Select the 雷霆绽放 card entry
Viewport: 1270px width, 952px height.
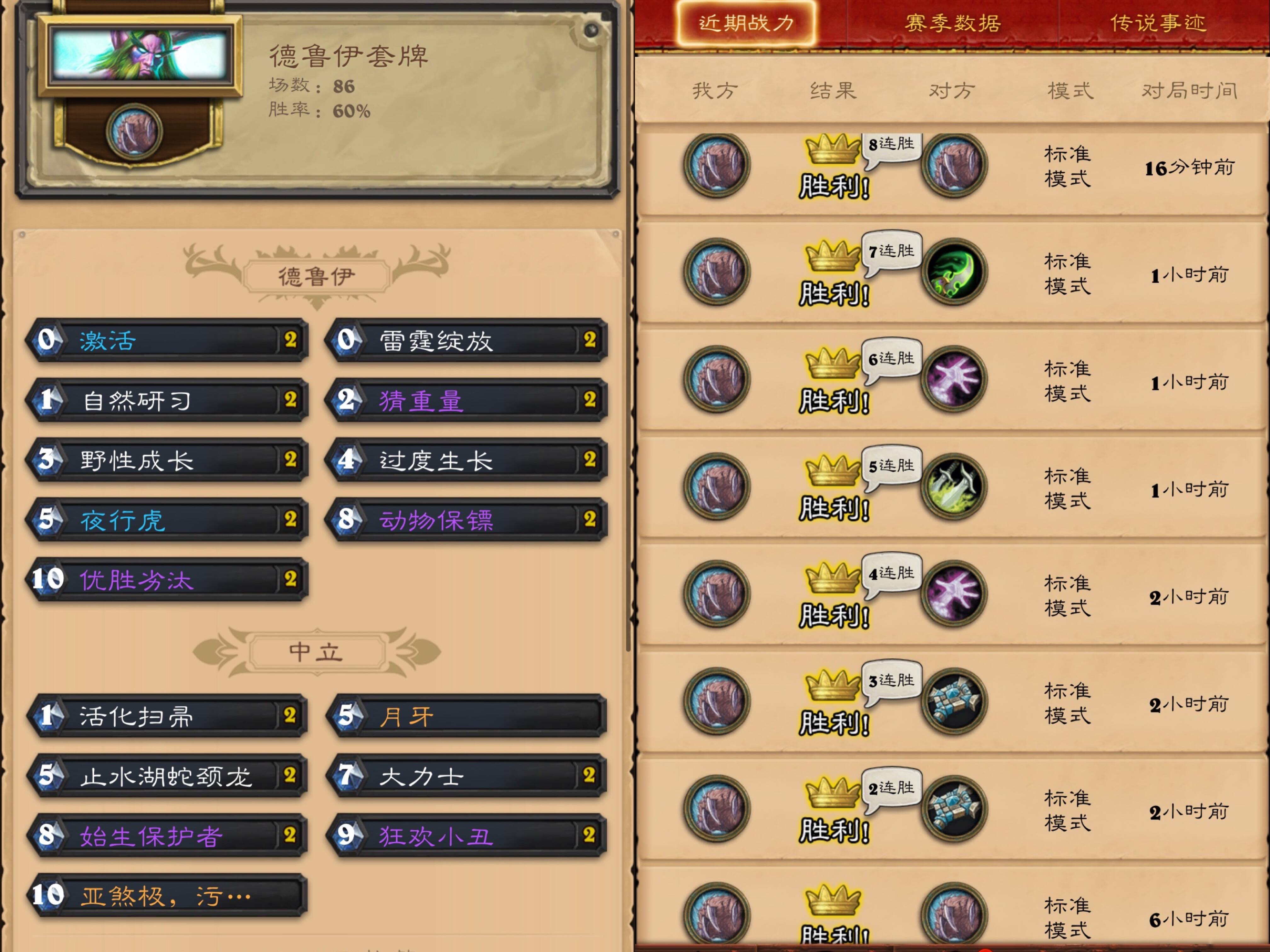[466, 340]
